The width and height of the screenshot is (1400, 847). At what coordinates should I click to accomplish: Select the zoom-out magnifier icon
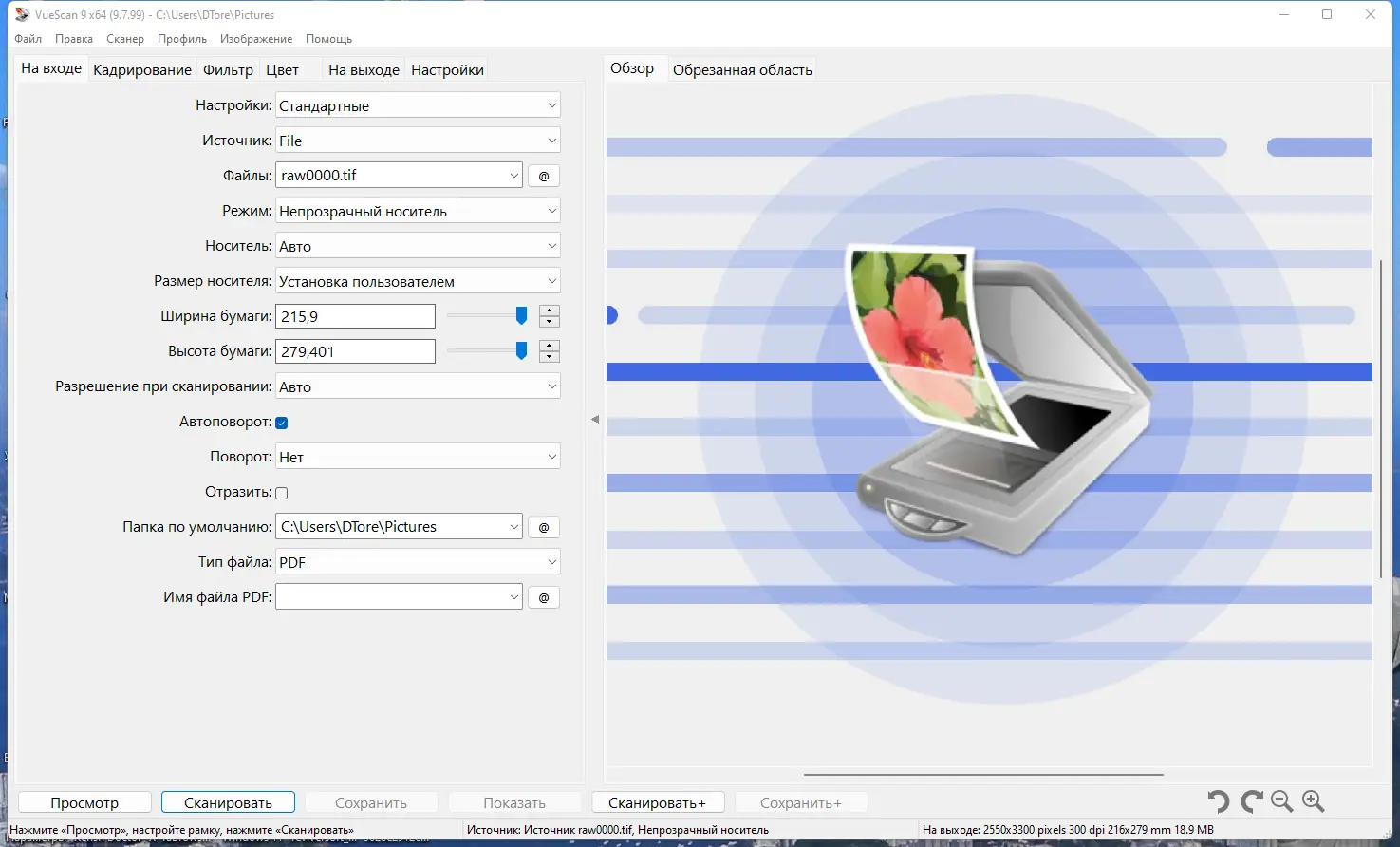coord(1282,801)
